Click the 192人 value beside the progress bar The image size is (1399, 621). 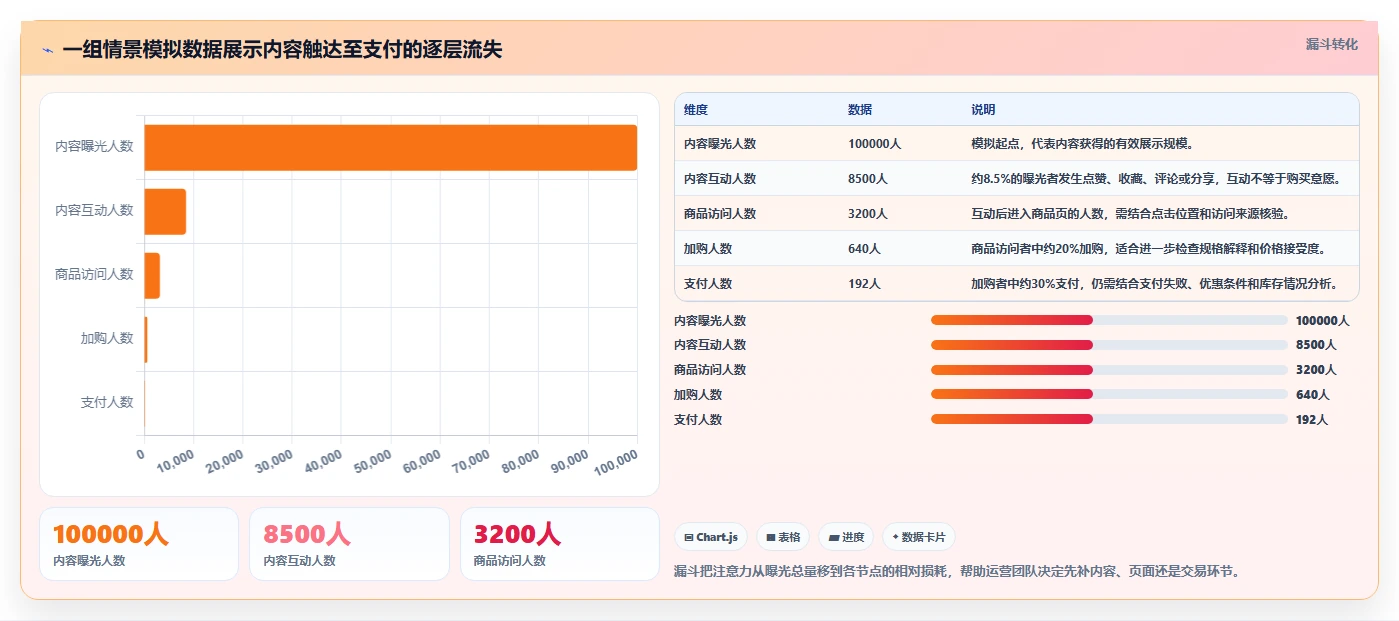[x=1312, y=420]
